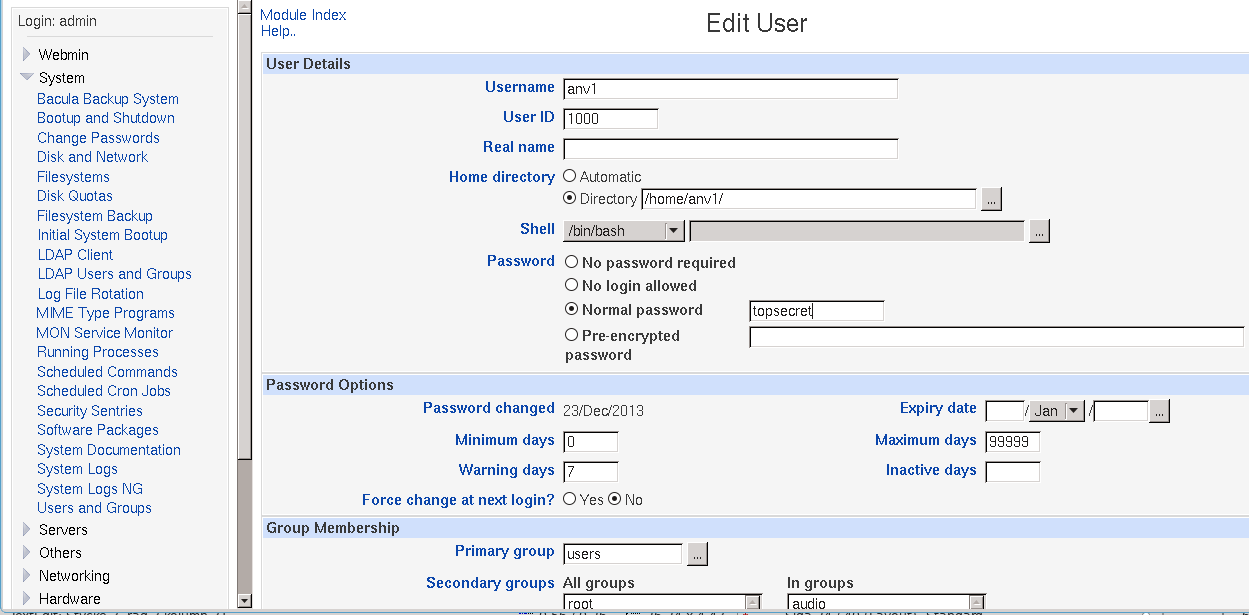This screenshot has width=1249, height=615.
Task: Open Log File Rotation
Action: coord(91,294)
